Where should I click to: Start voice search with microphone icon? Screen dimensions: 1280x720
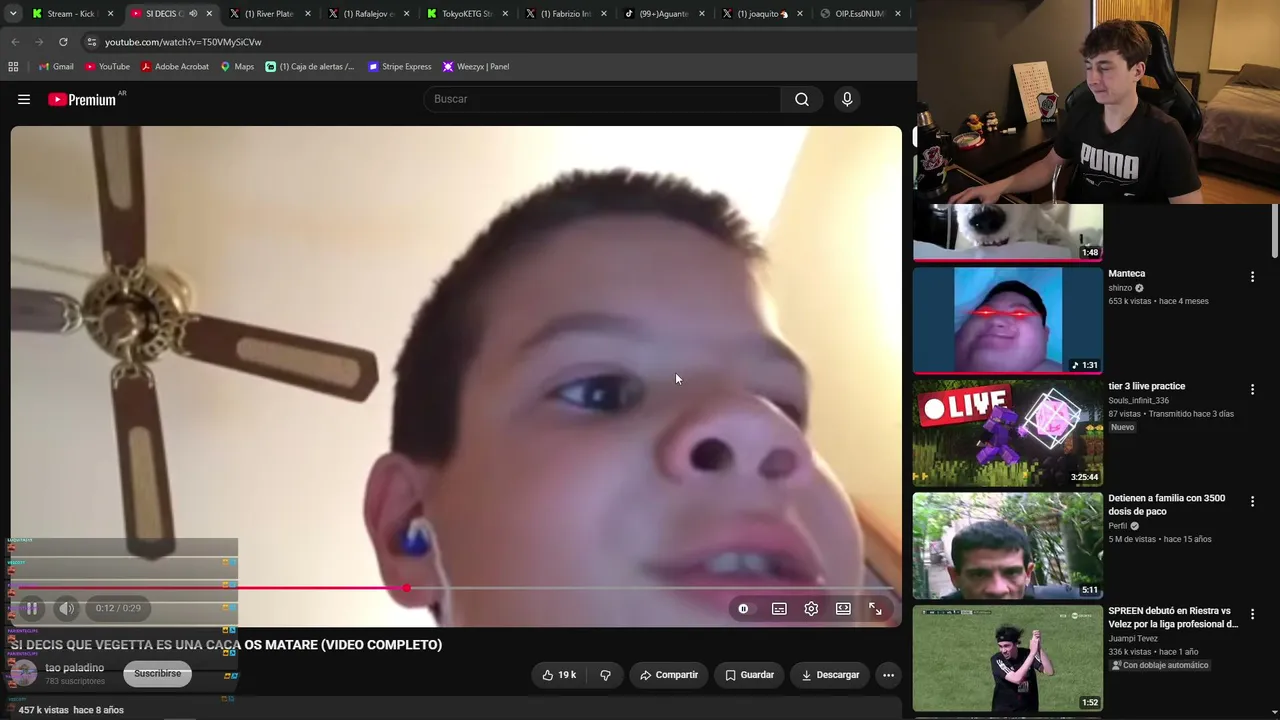[847, 99]
